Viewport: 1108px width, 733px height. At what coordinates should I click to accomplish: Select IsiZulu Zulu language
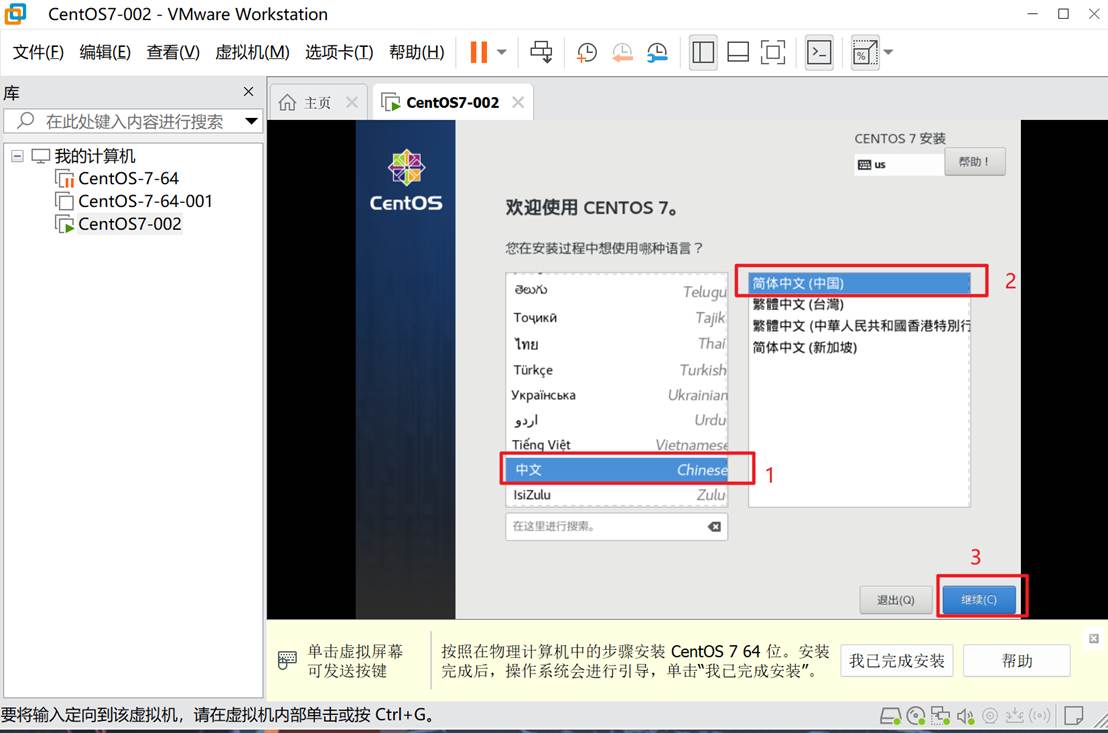pyautogui.click(x=616, y=495)
